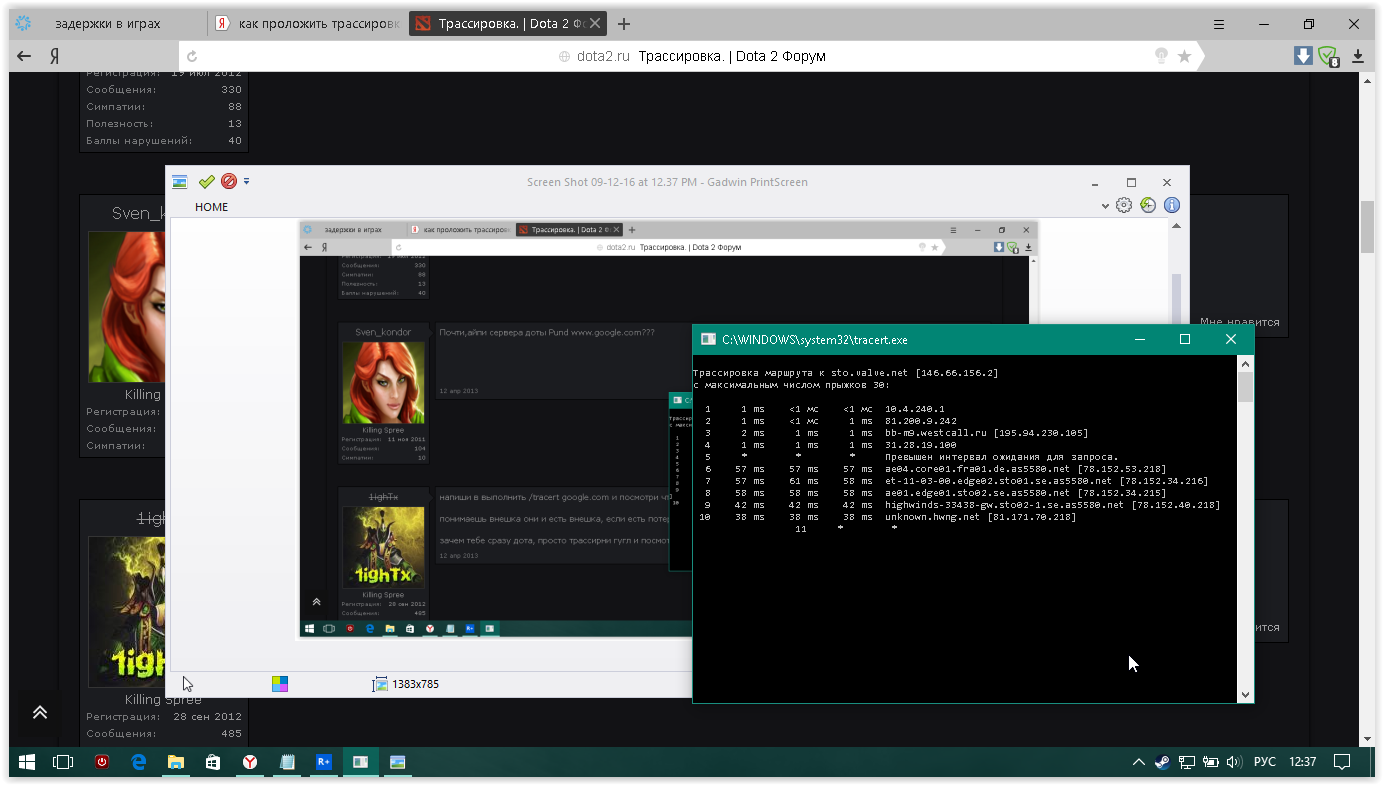Image resolution: width=1383 pixels, height=785 pixels.
Task: Open Gadwin info about icon
Action: point(1171,205)
